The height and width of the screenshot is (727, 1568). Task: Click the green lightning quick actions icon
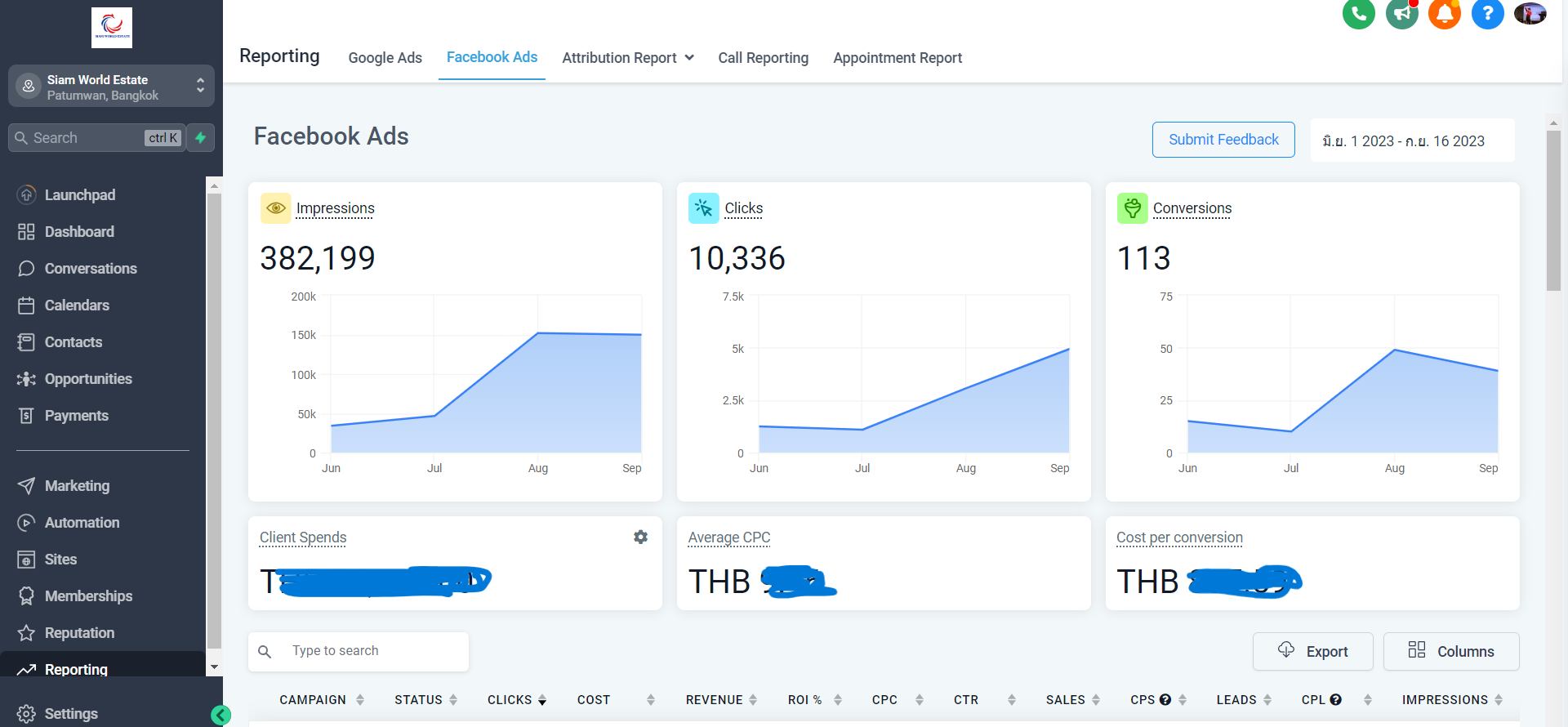(200, 138)
